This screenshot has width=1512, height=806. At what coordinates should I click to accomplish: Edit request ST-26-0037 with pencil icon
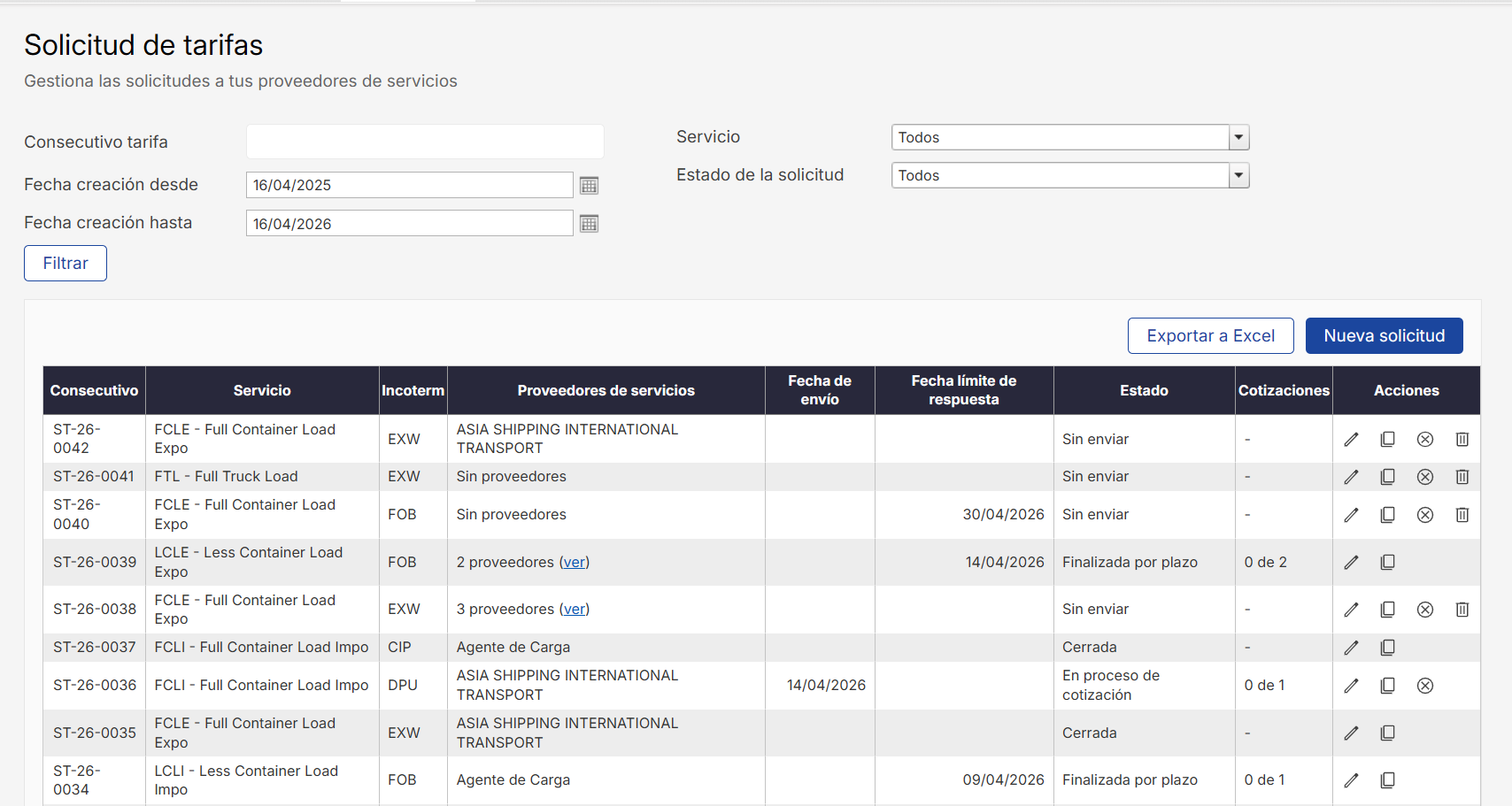click(1351, 648)
